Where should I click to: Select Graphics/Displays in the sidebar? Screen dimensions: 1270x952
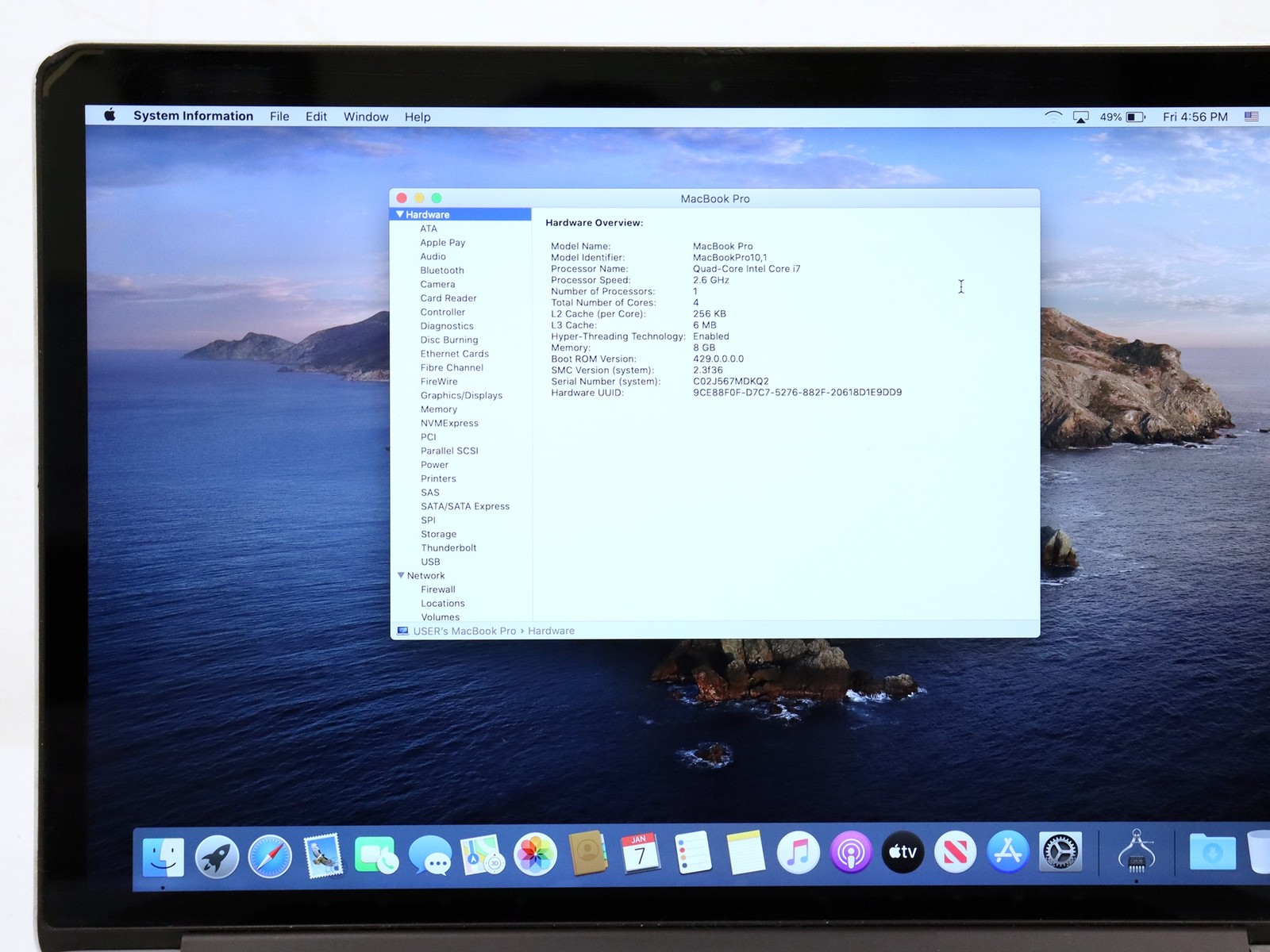point(461,395)
